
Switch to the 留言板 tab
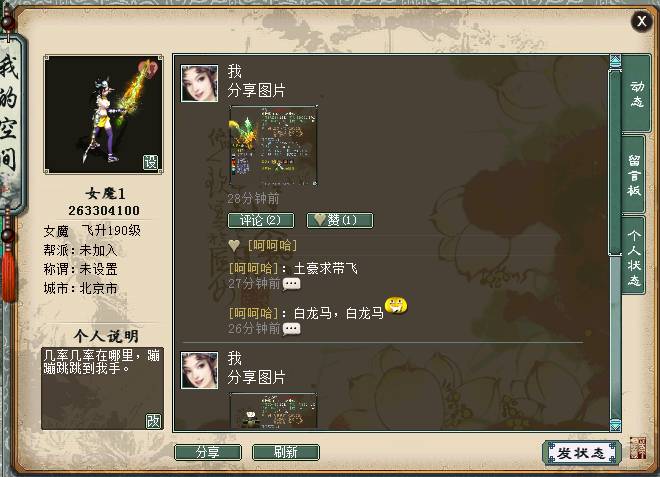(x=634, y=175)
